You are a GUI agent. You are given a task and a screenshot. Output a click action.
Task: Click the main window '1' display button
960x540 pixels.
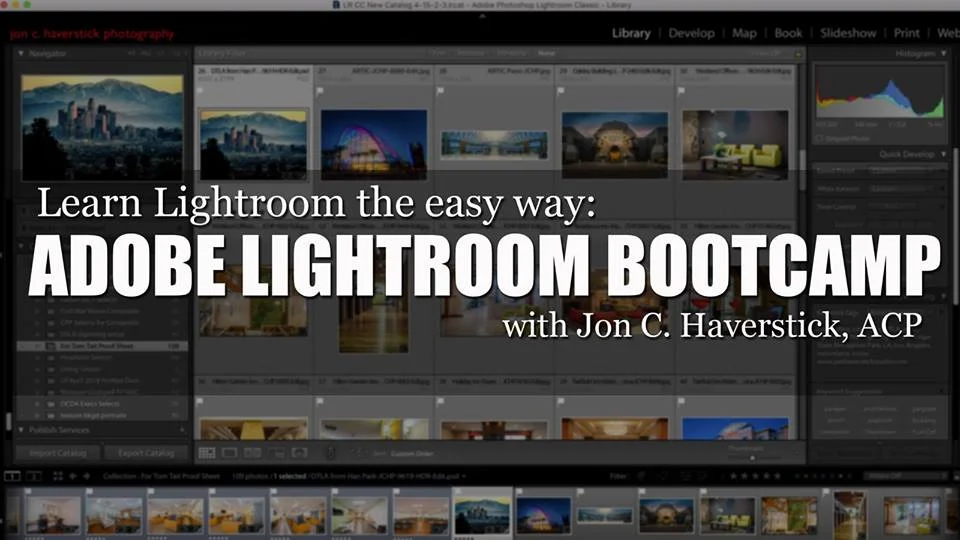pos(12,476)
